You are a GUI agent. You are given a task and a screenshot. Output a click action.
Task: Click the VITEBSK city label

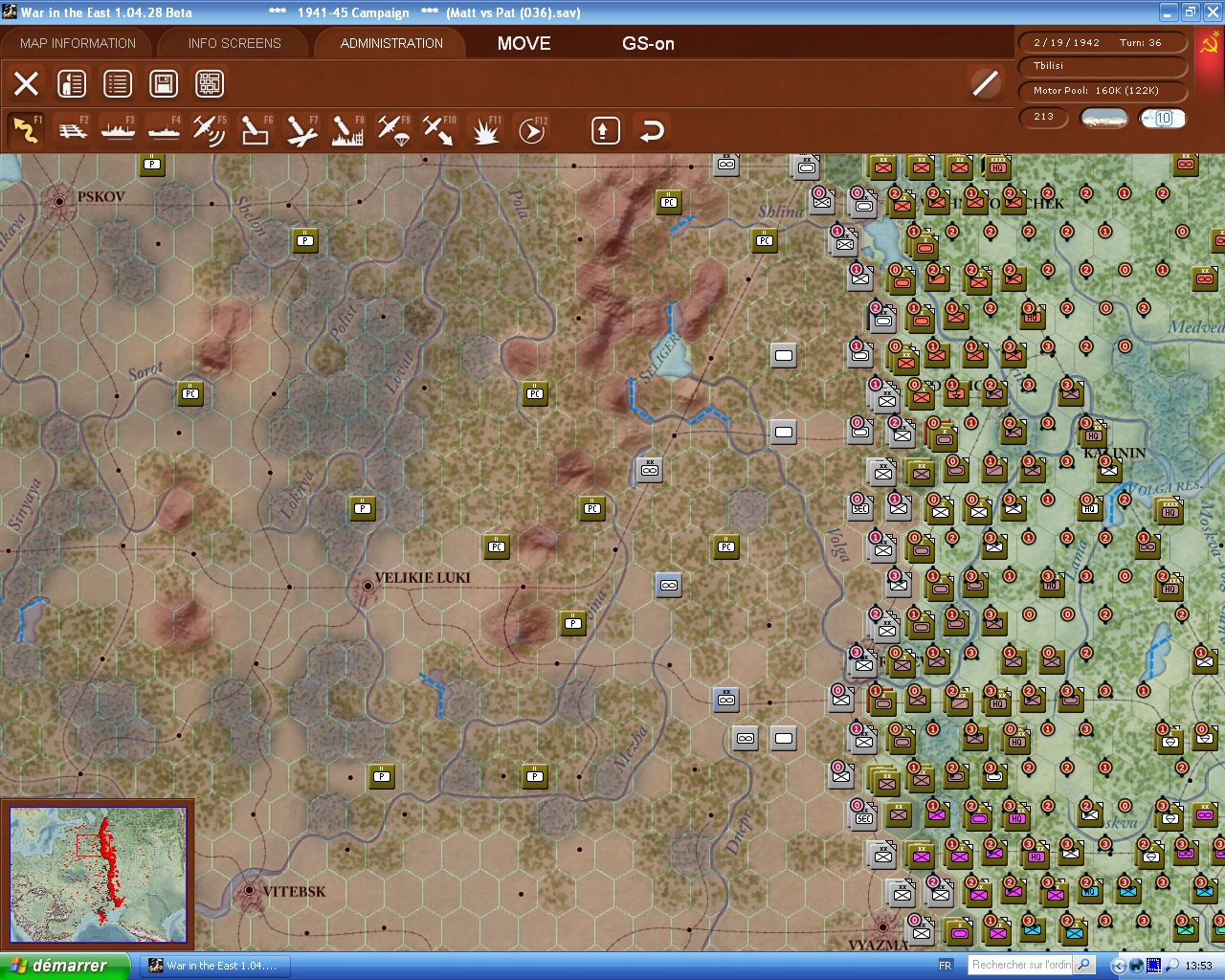294,892
